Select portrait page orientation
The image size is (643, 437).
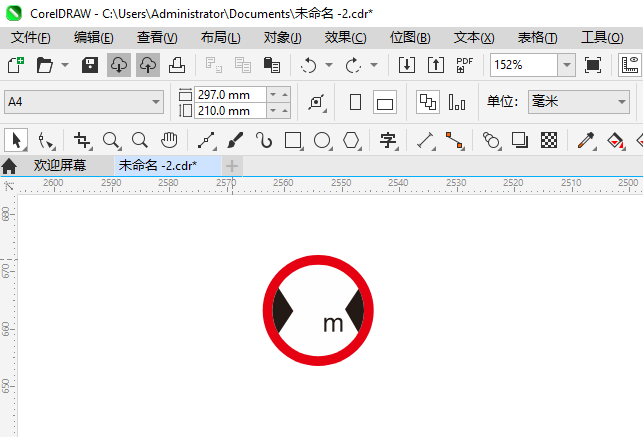tap(356, 102)
